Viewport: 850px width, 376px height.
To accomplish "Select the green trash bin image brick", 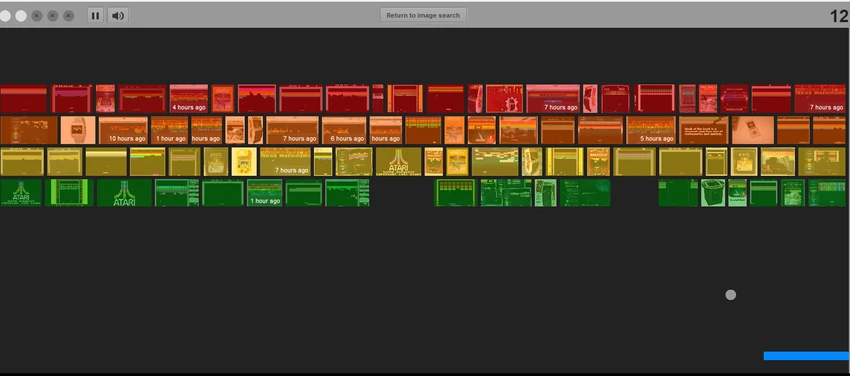I will (713, 193).
